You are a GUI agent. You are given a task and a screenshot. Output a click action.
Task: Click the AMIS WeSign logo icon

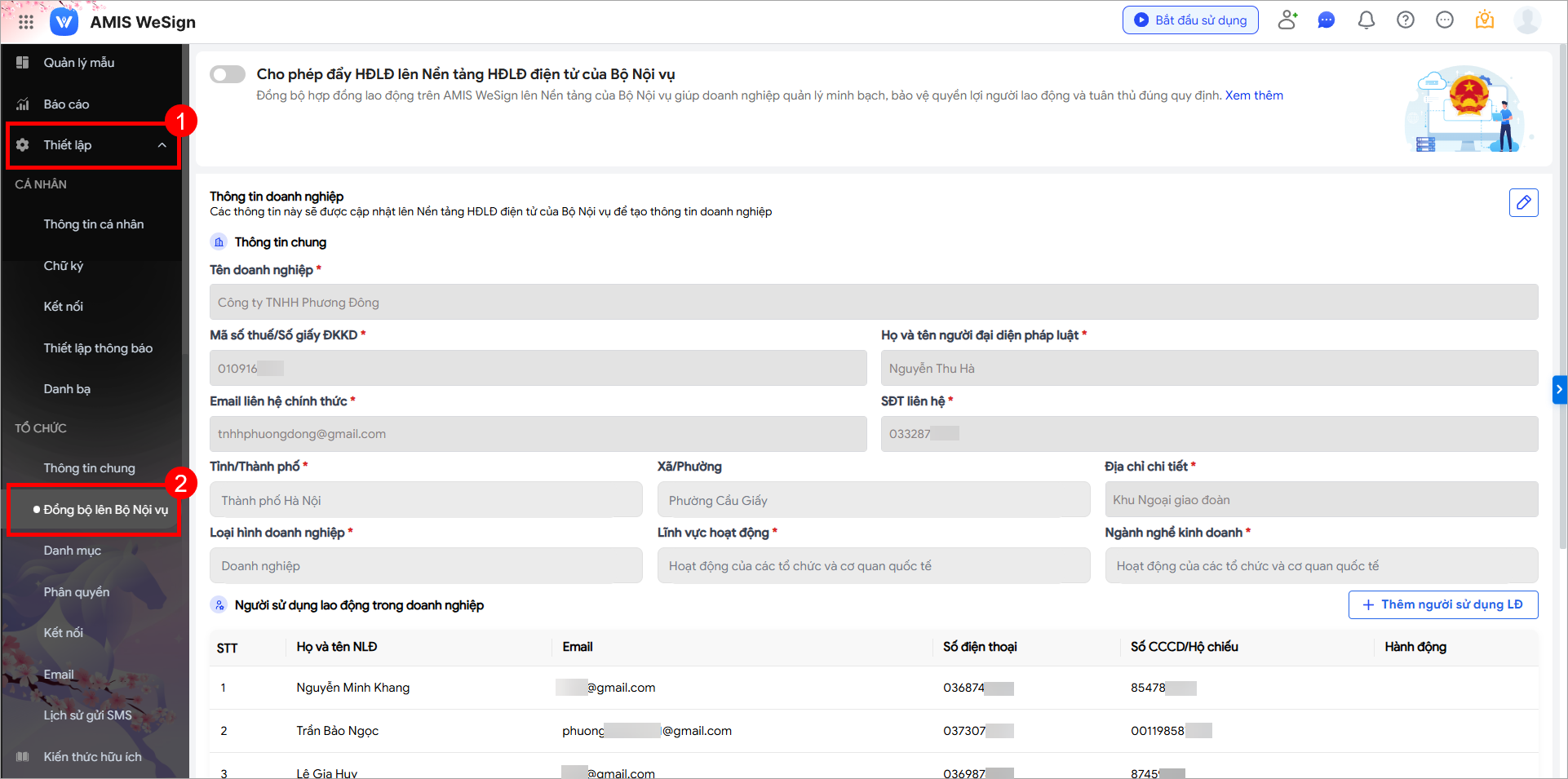pyautogui.click(x=64, y=22)
